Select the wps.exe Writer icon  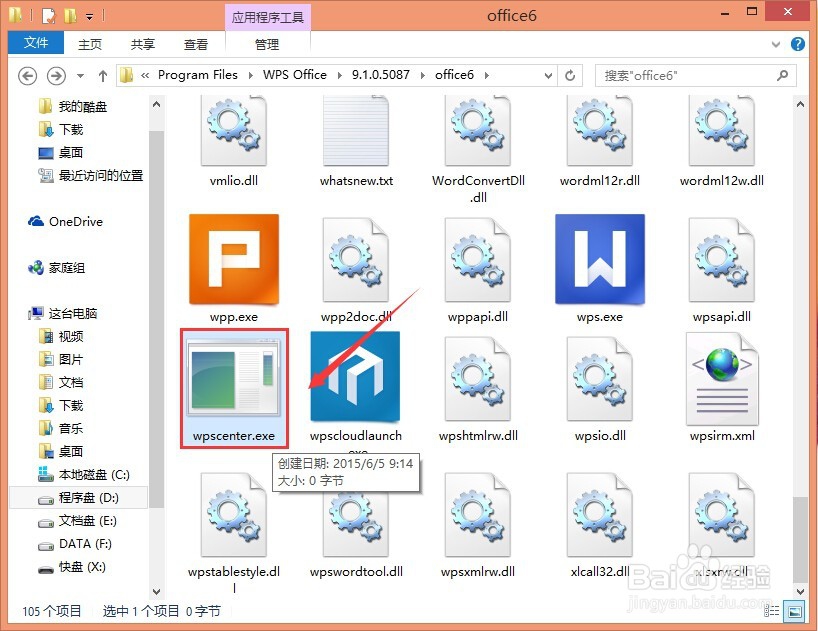point(600,259)
